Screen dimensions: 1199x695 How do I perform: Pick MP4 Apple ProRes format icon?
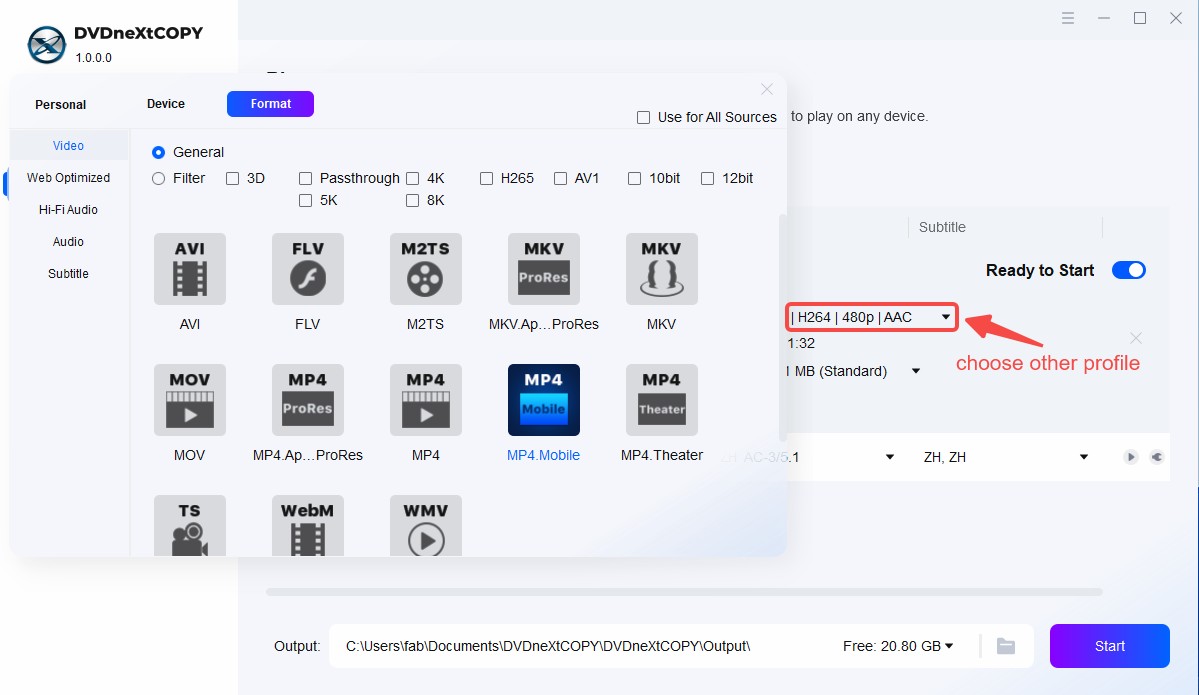[x=307, y=400]
